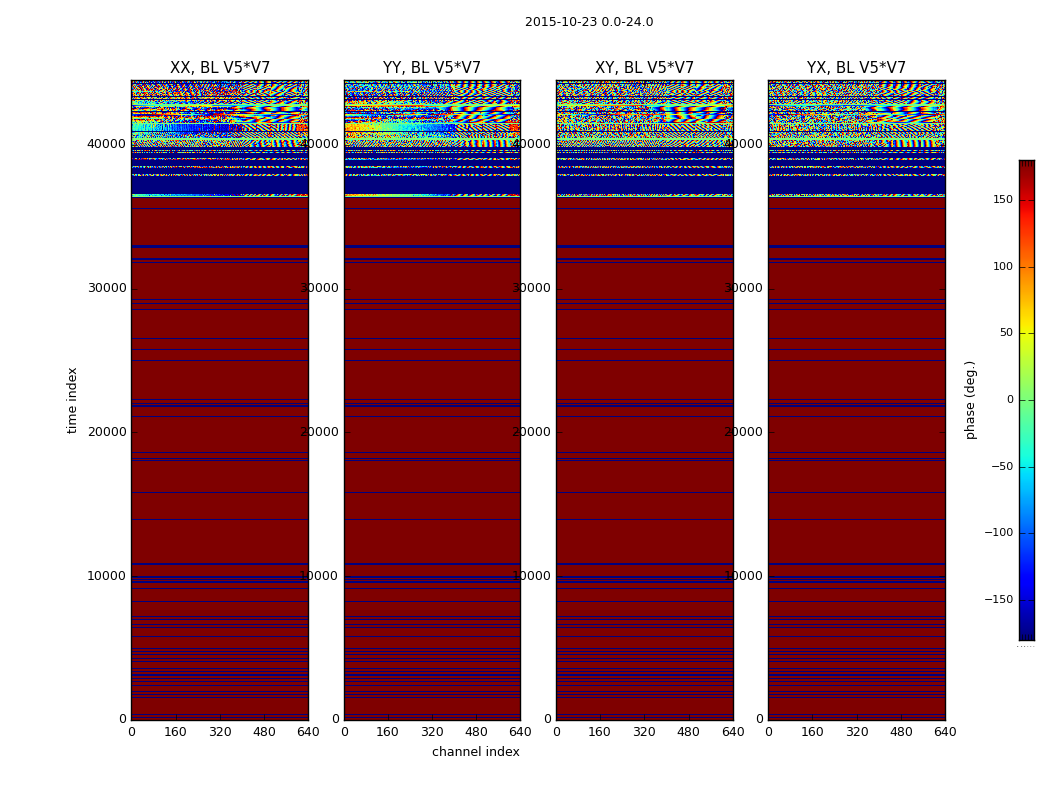Image resolution: width=1050 pixels, height=800 pixels.
Task: Select the XX, BL V5*V7 panel title
Action: click(x=220, y=68)
